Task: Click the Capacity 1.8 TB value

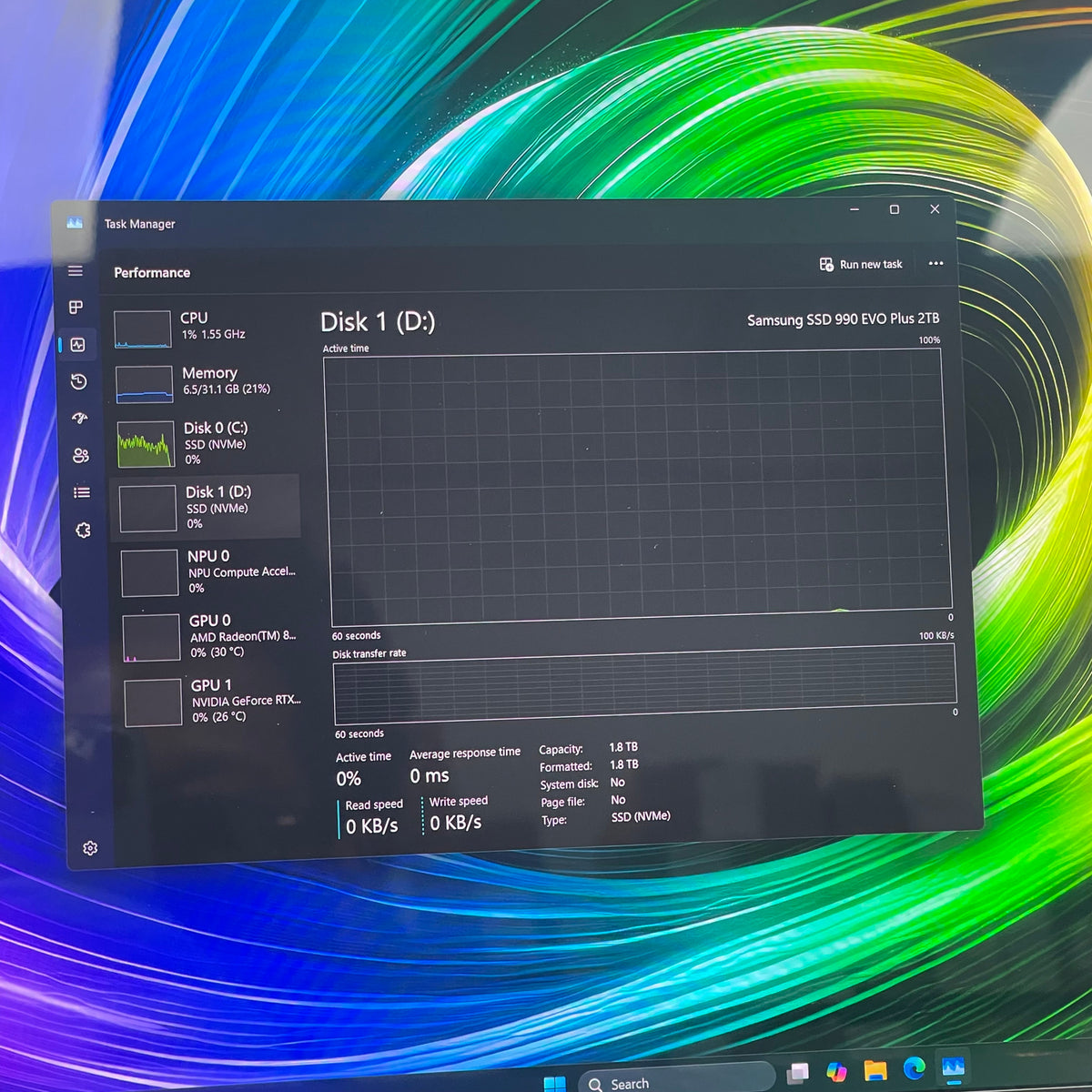Action: tap(623, 747)
